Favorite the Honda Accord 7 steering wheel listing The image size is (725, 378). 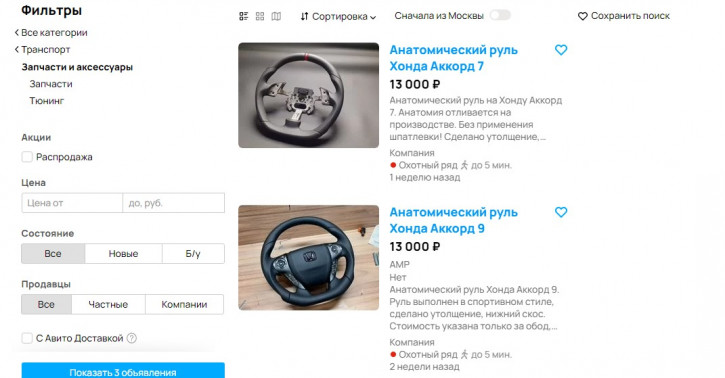click(561, 49)
